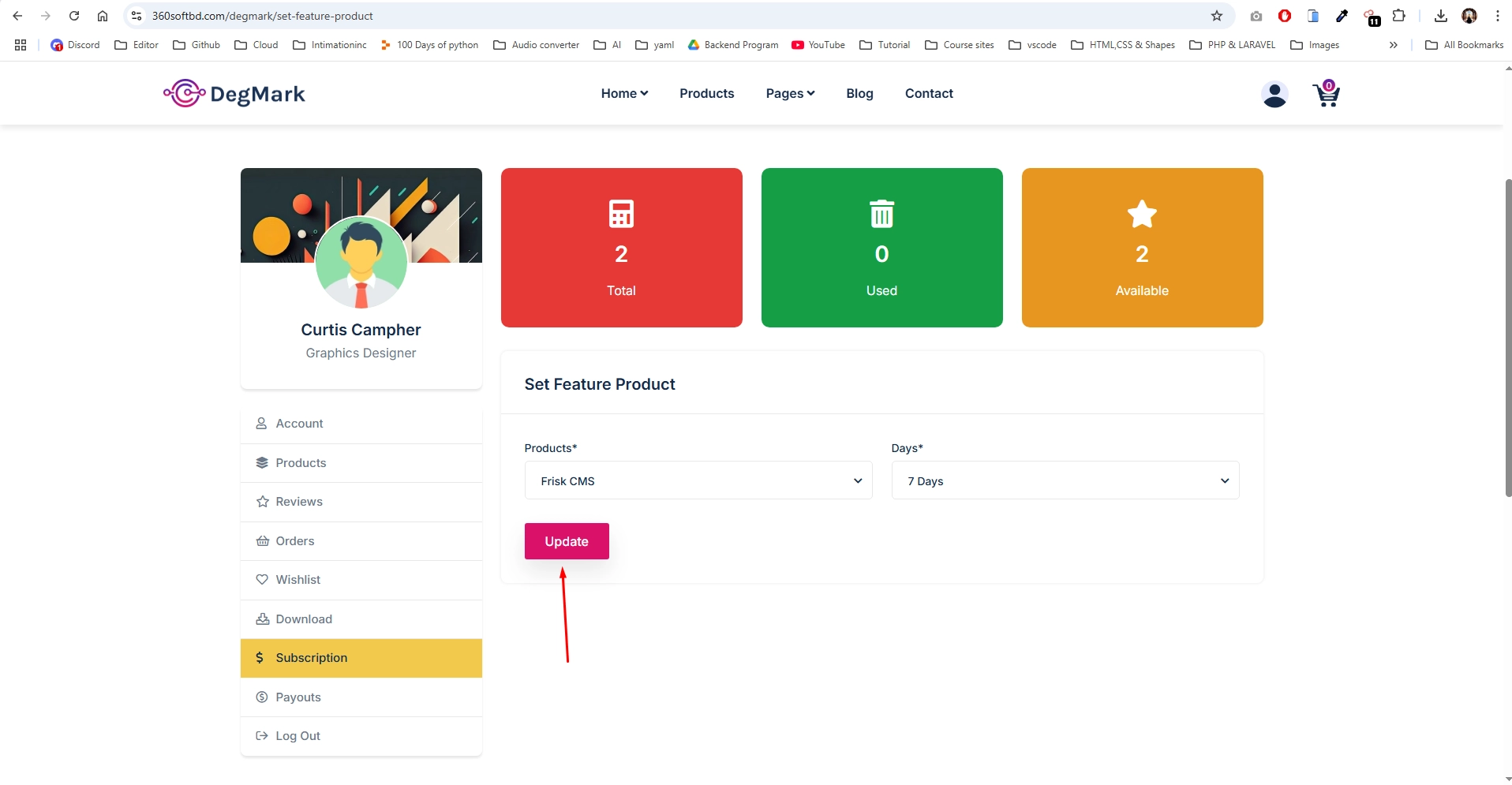Bookmark this page with star icon
The image size is (1512, 785).
[x=1217, y=16]
